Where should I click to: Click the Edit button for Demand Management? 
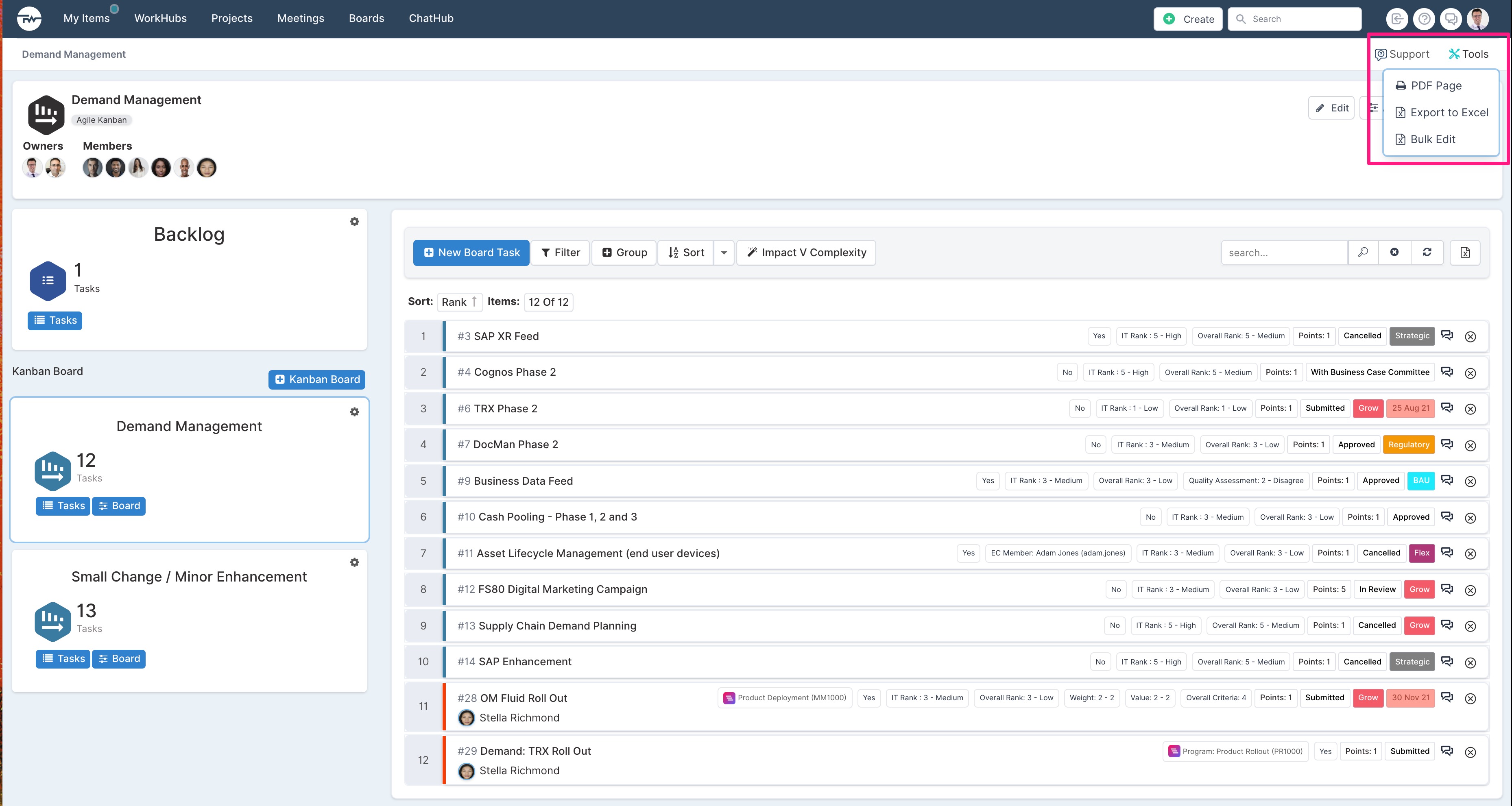(x=1331, y=108)
